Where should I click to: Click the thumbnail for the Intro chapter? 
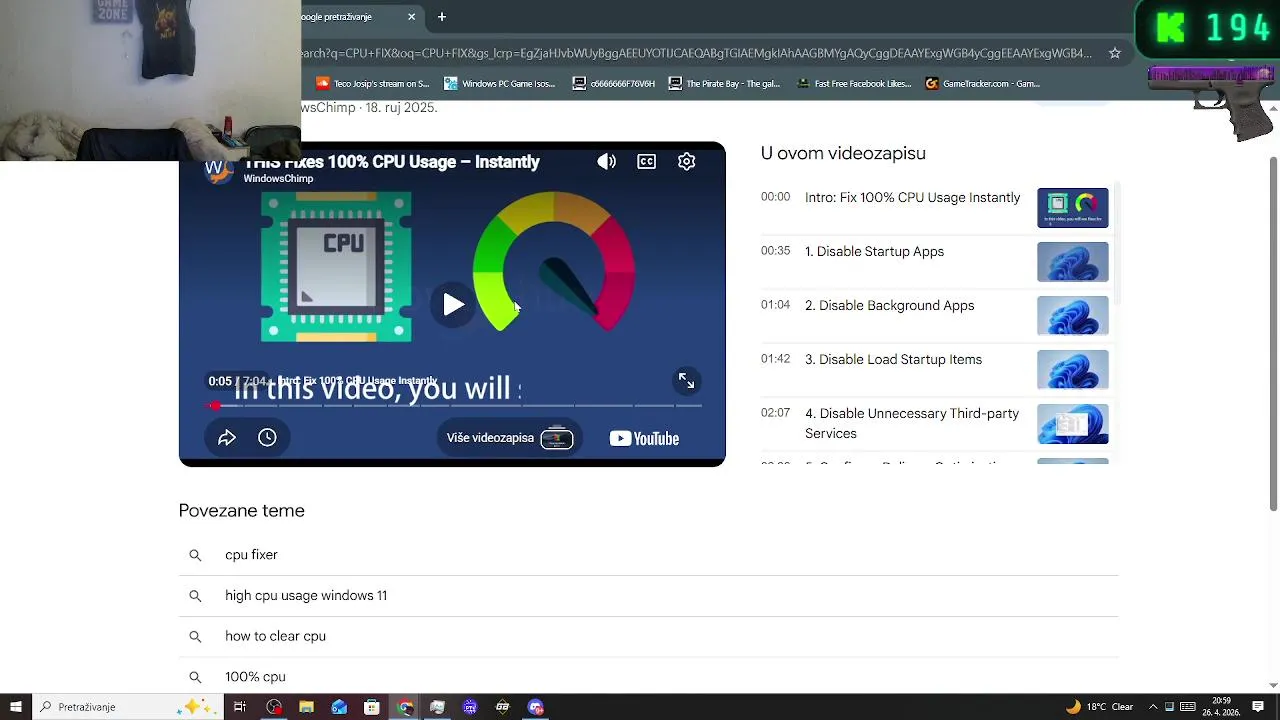[x=1073, y=208]
